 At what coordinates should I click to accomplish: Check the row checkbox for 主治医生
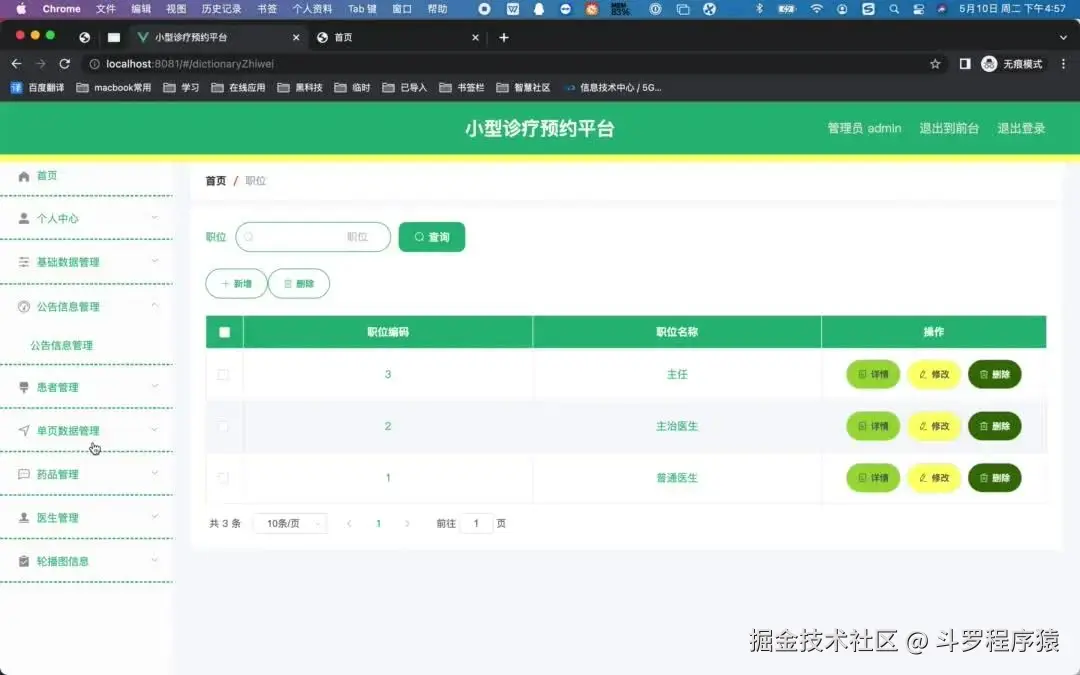click(222, 426)
